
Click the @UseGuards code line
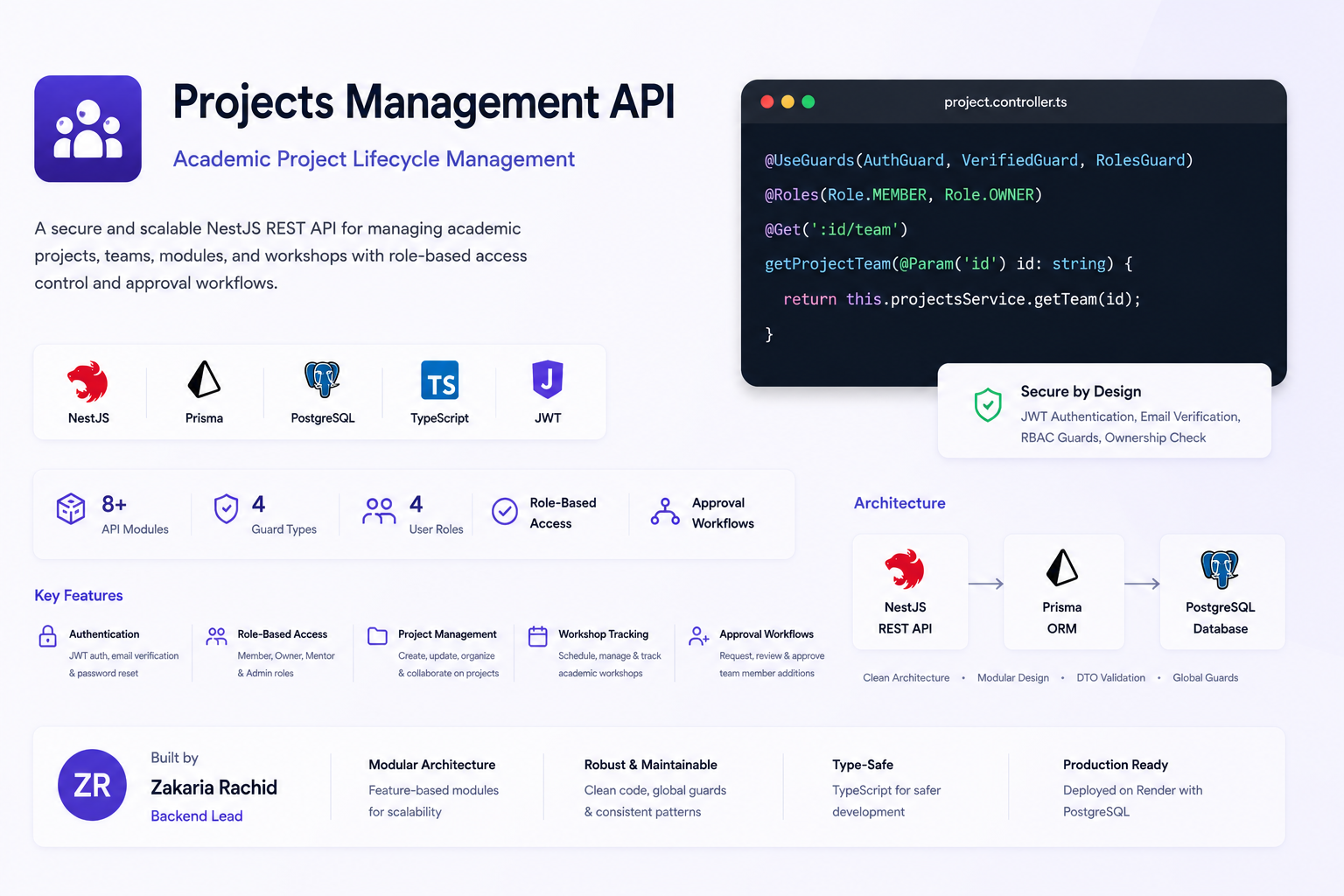click(x=979, y=160)
